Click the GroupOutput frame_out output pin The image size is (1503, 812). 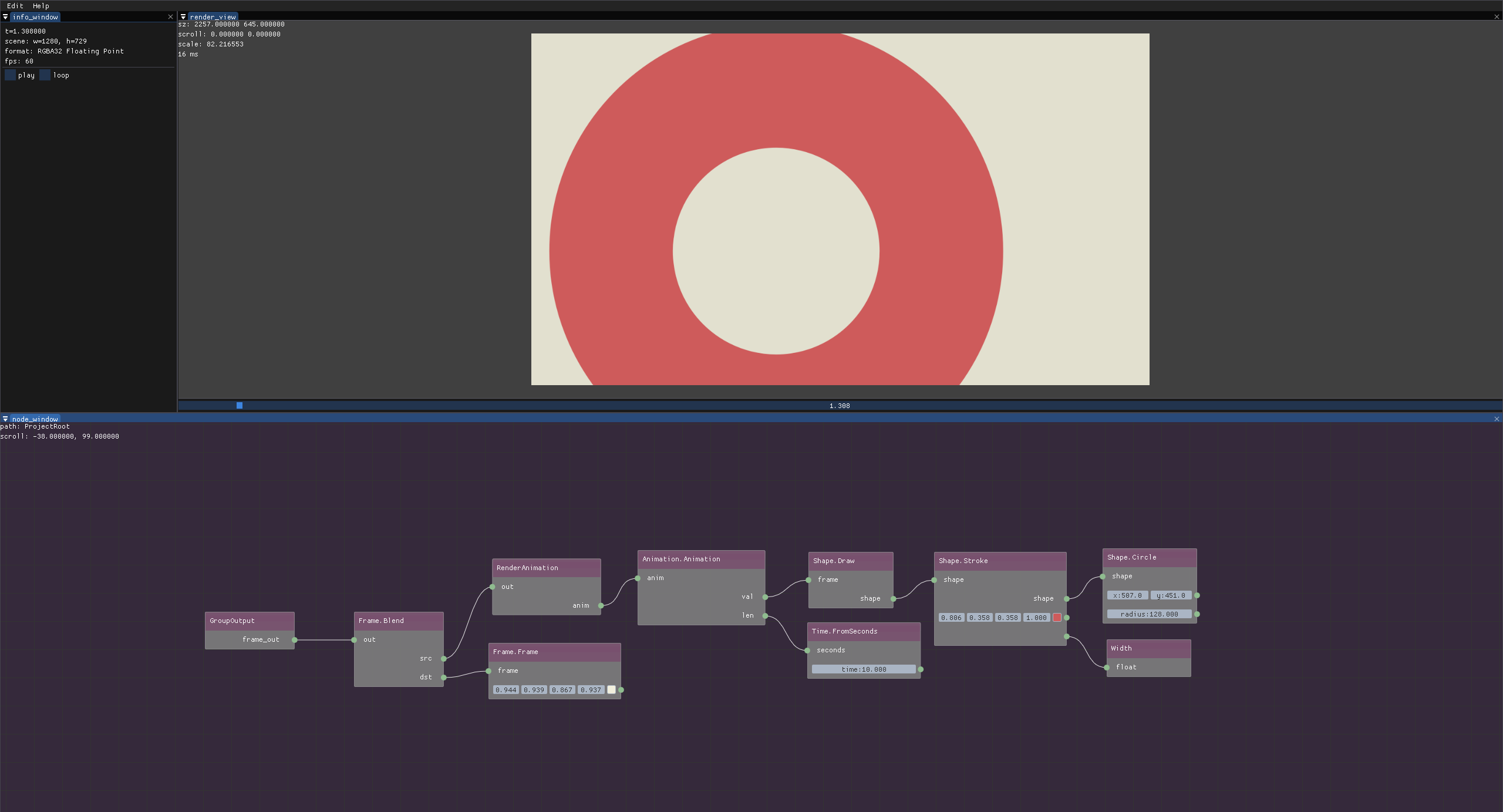coord(295,640)
